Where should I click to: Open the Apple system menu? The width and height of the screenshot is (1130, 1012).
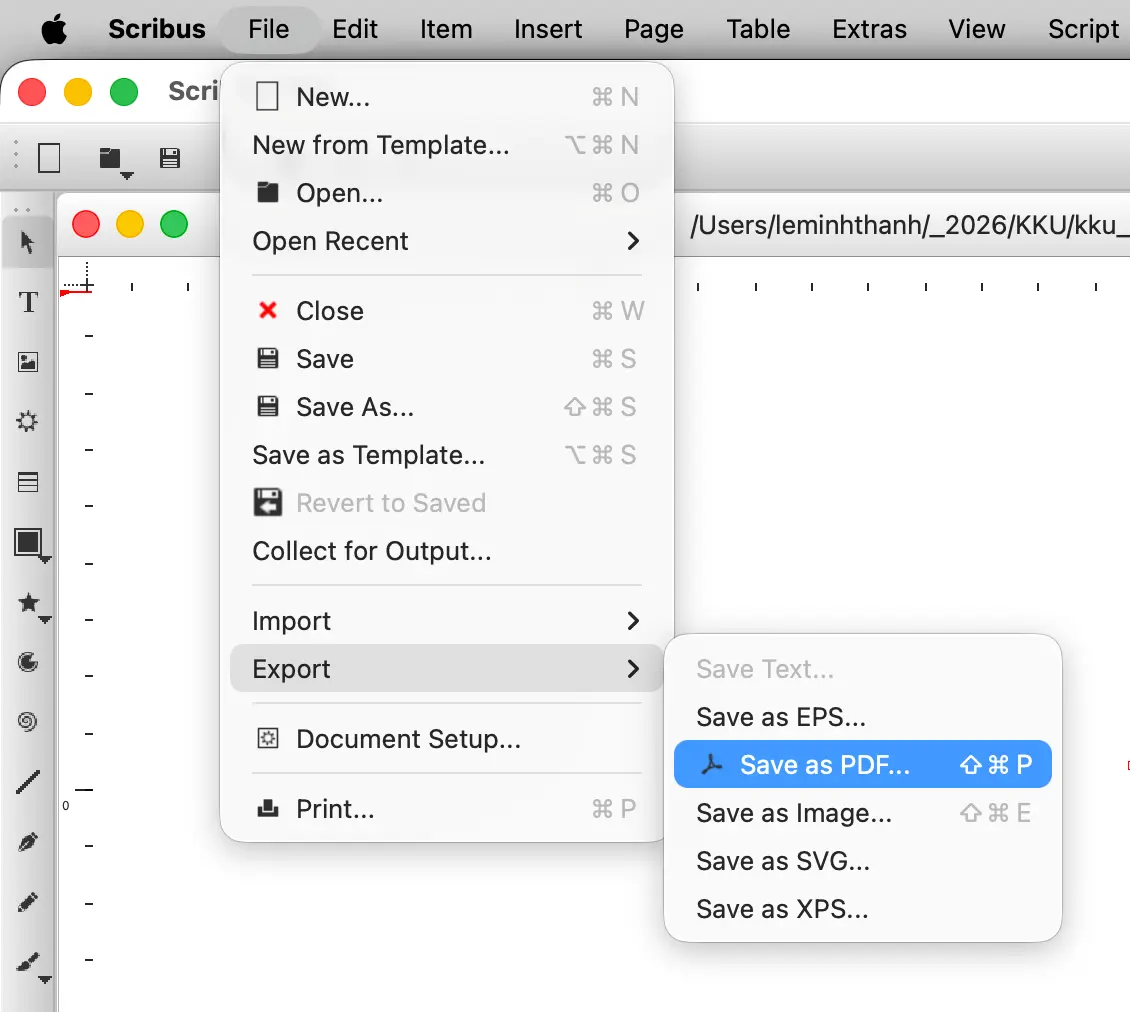click(x=54, y=29)
